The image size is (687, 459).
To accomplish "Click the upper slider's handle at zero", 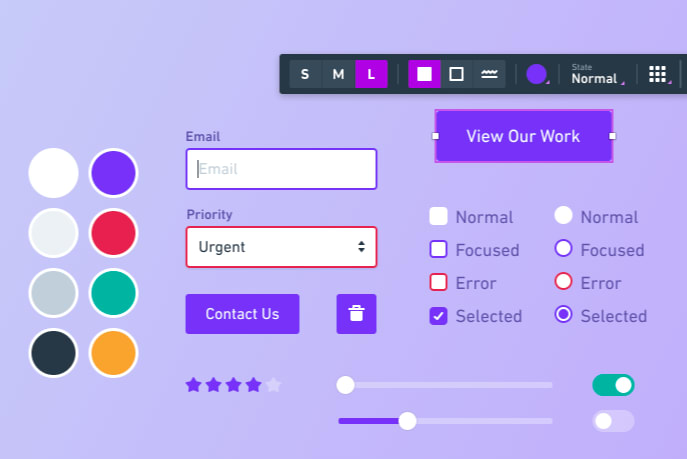I will coord(346,385).
